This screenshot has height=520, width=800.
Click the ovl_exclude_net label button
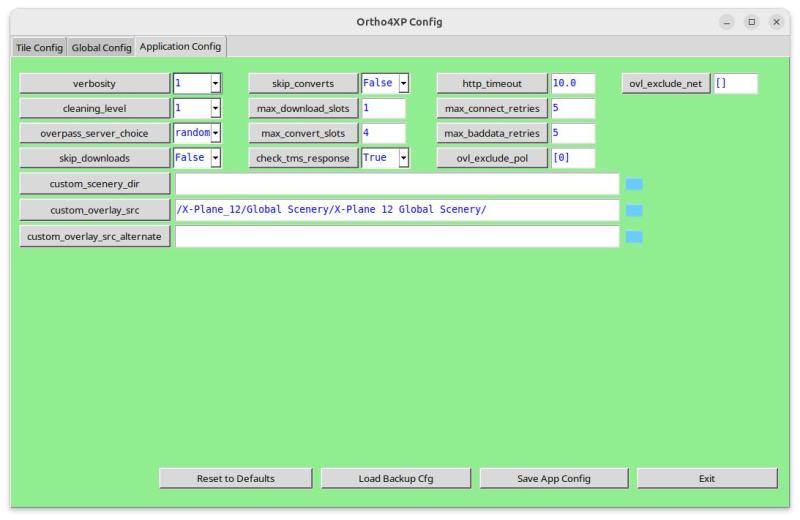[x=666, y=84]
